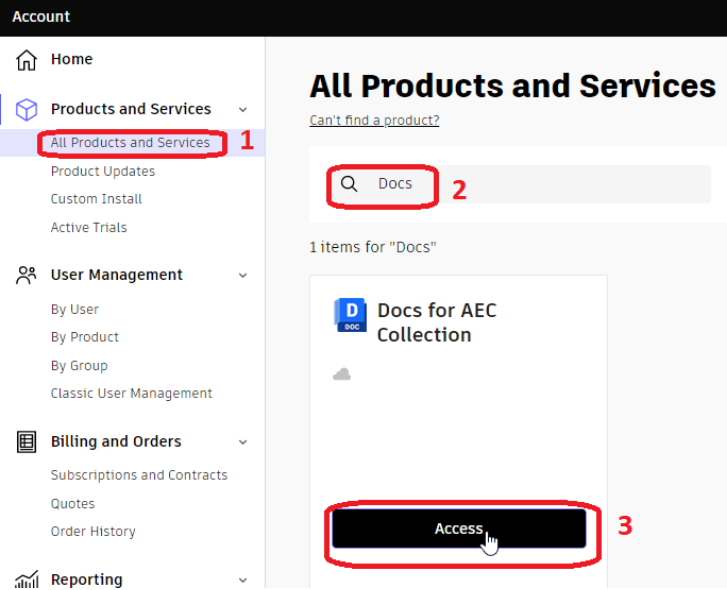The width and height of the screenshot is (727, 590).
Task: Click the "Can't find a product?" link
Action: tap(374, 121)
